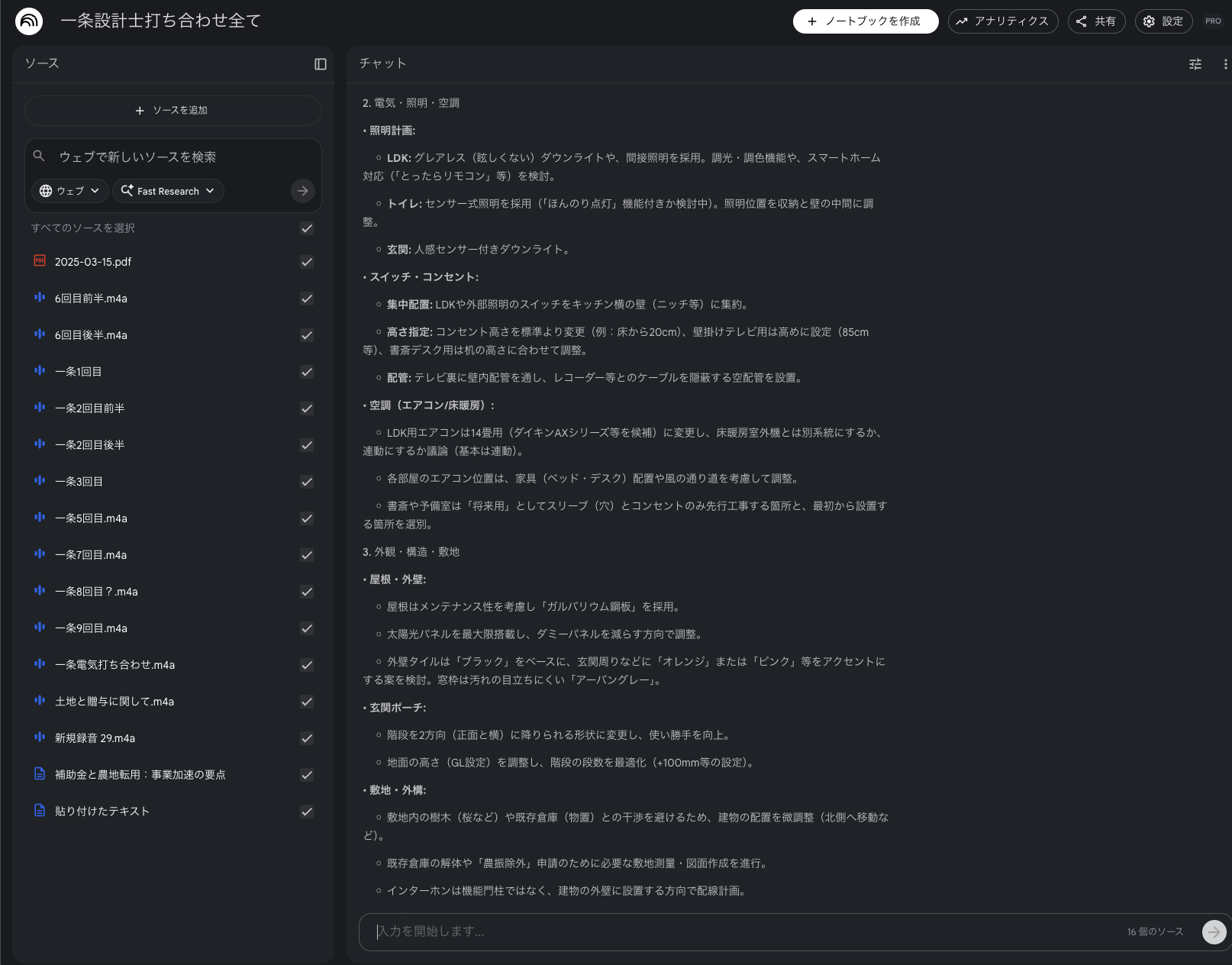Click document icon for 補助金と農地転用

[x=40, y=774]
